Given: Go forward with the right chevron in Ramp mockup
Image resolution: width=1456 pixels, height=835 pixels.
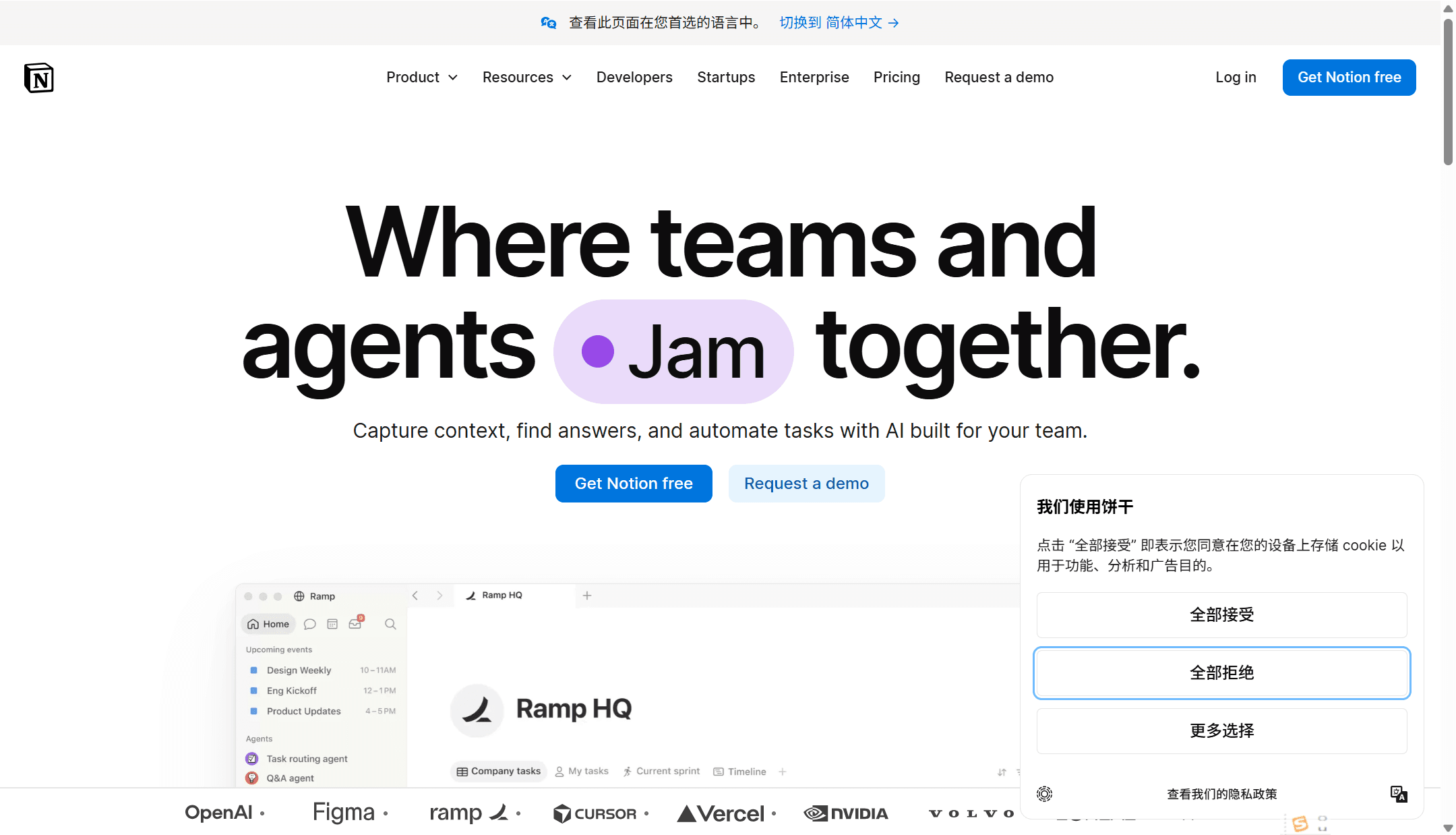Looking at the screenshot, I should [x=439, y=596].
